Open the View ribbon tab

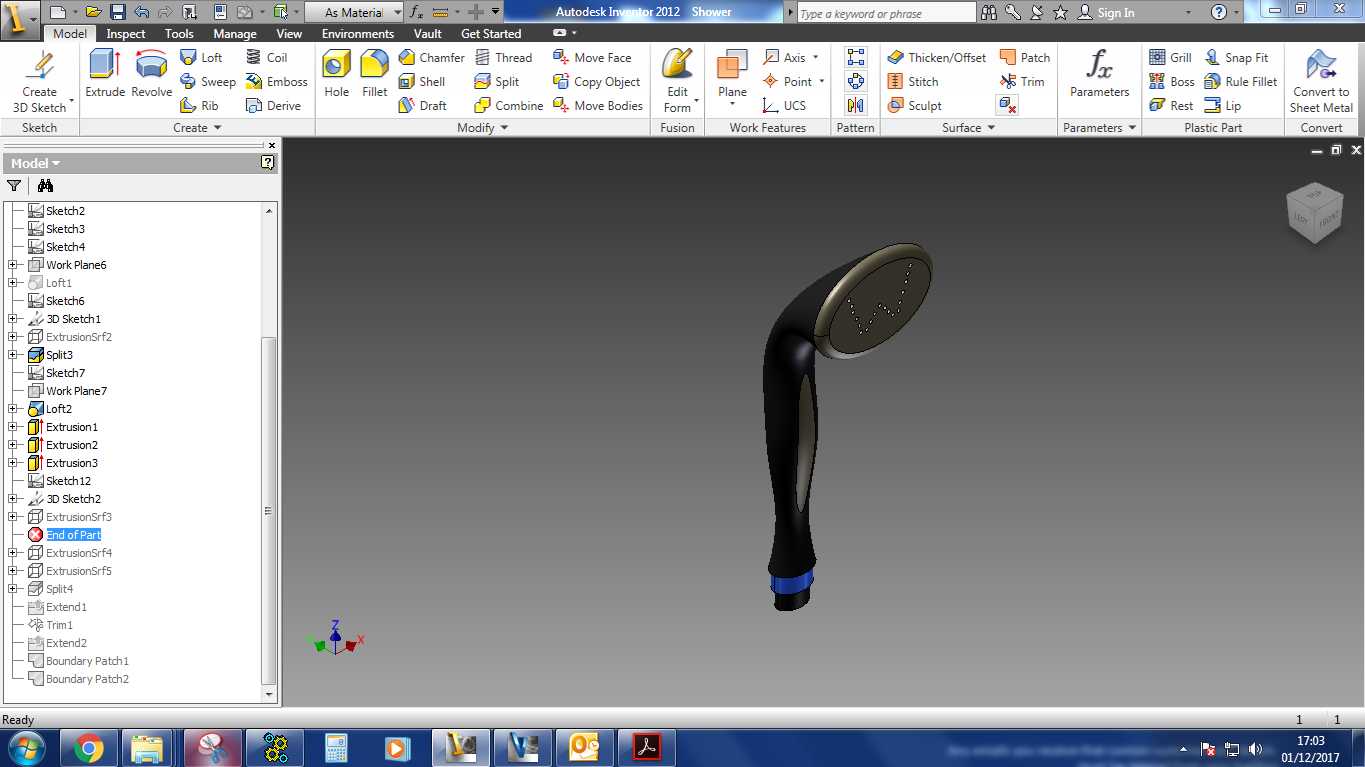[x=289, y=33]
